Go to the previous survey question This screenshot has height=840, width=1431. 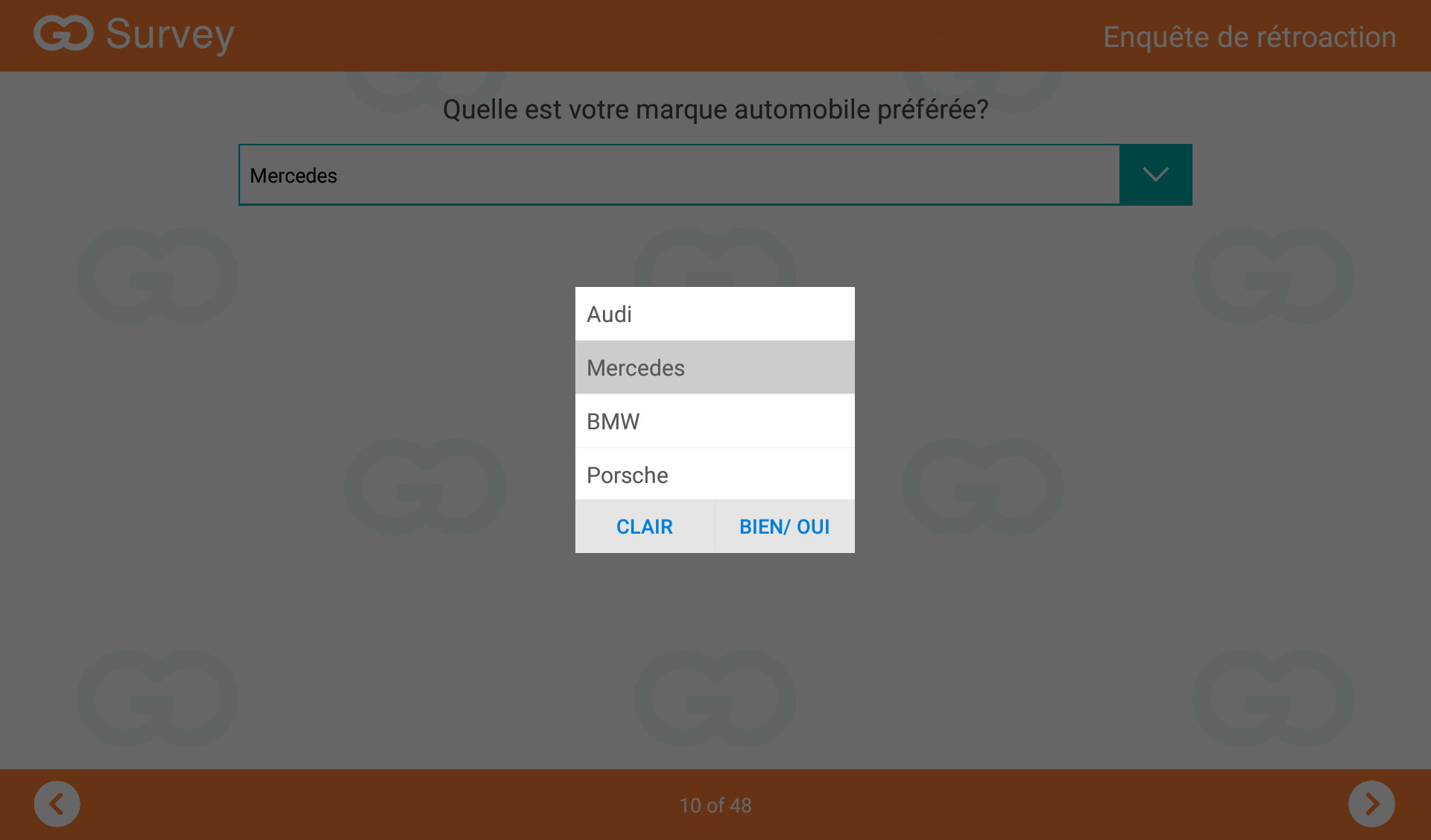click(x=57, y=804)
